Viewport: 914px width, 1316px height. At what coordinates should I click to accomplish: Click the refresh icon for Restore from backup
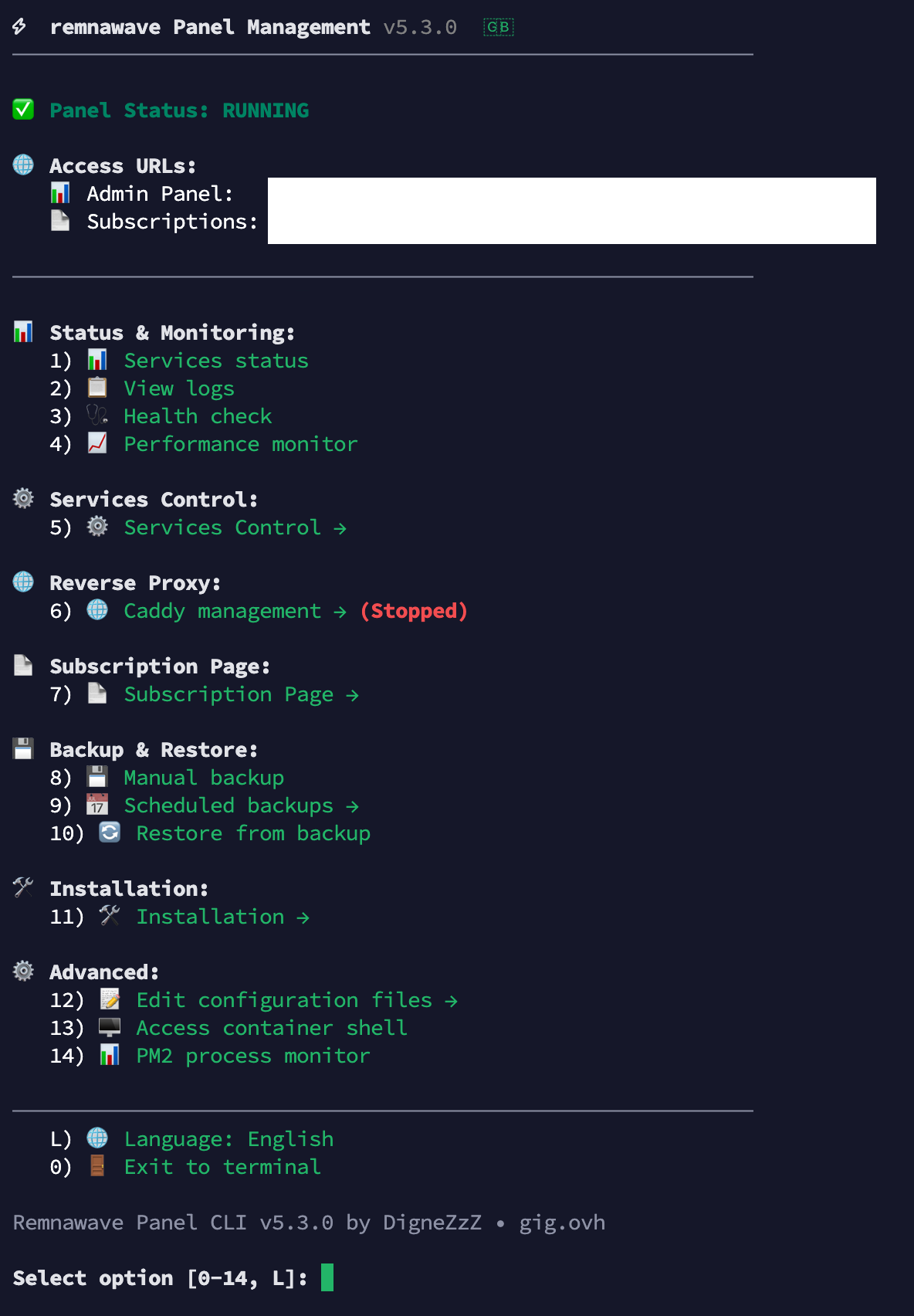110,833
